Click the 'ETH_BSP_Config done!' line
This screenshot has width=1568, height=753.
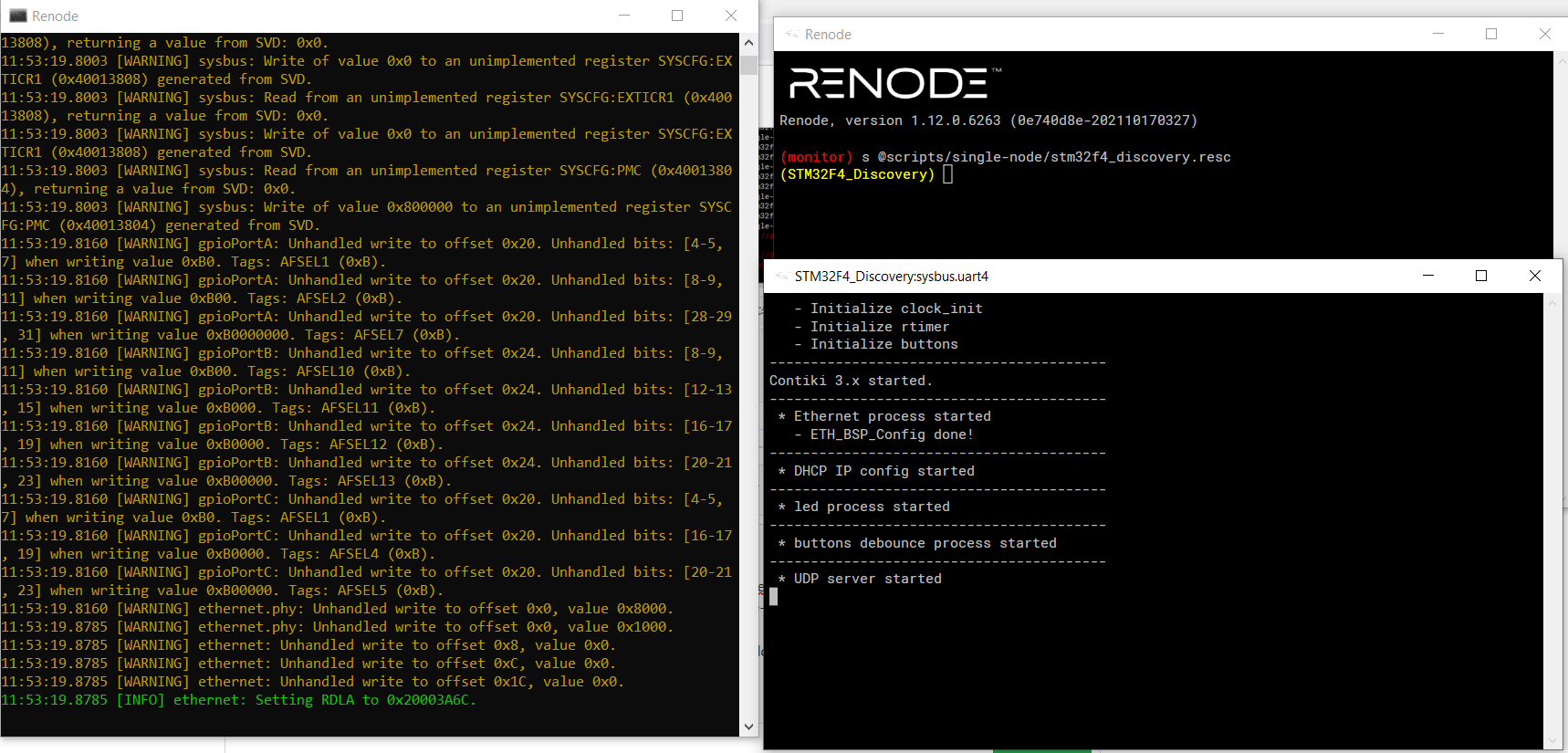click(x=883, y=434)
